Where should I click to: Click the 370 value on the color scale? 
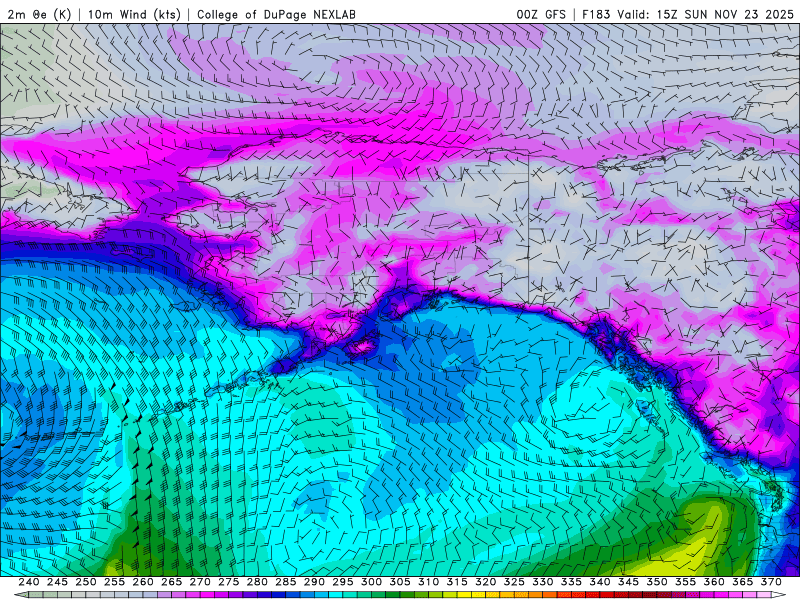[771, 582]
